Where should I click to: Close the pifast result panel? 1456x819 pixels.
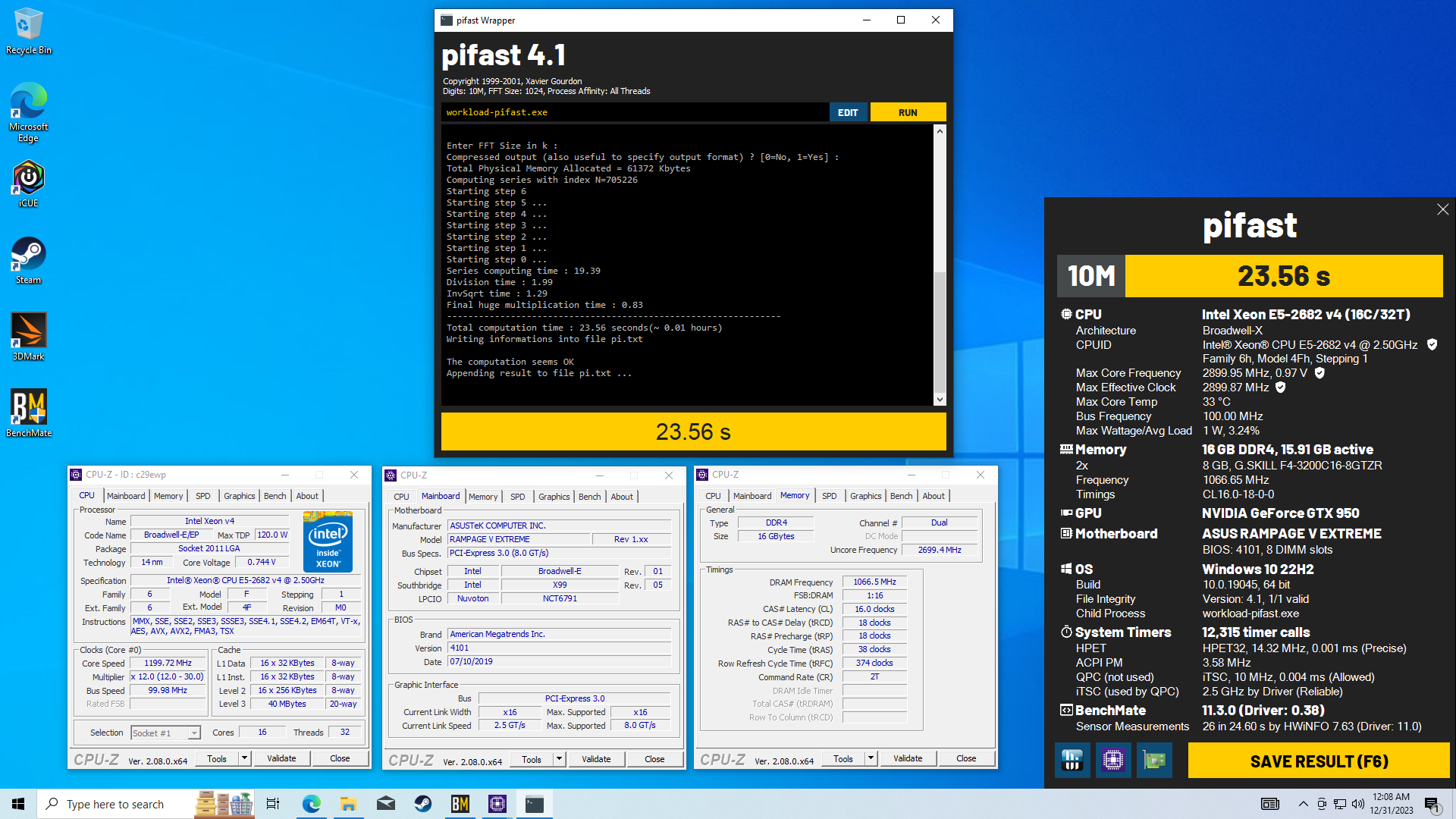pyautogui.click(x=1442, y=209)
